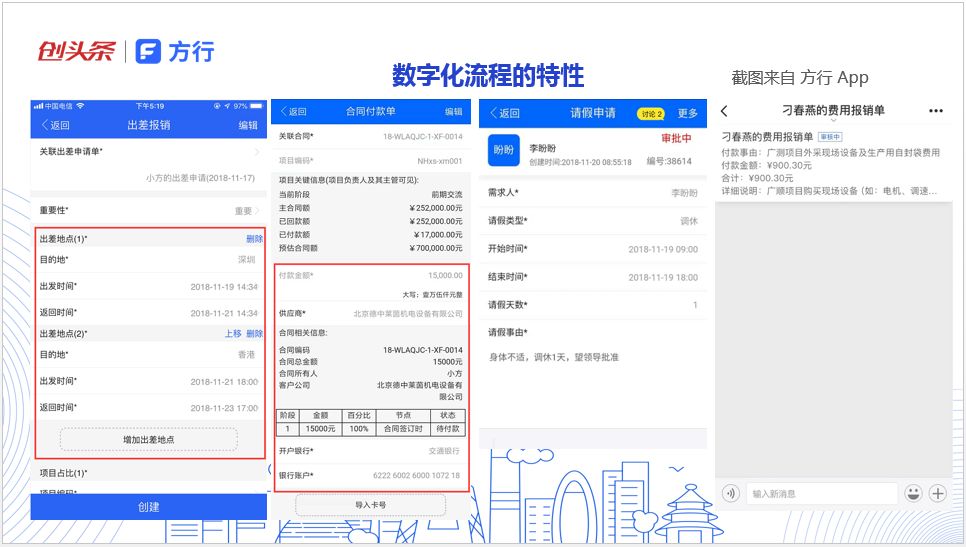Expand title dropdown under 刁春燕的费用报销单
Image resolution: width=966 pixels, height=547 pixels.
[833, 120]
